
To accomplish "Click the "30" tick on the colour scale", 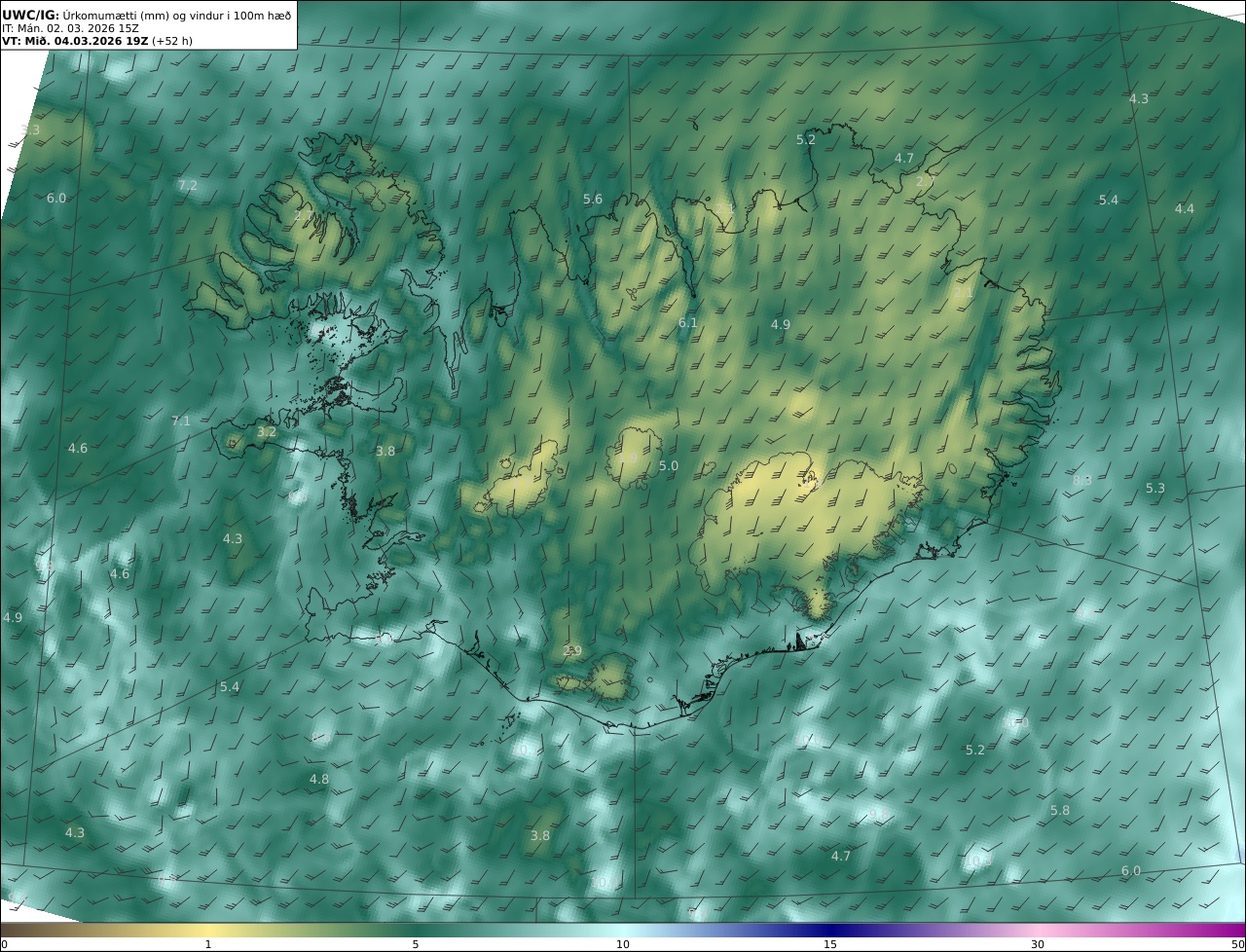I will pos(1038,944).
